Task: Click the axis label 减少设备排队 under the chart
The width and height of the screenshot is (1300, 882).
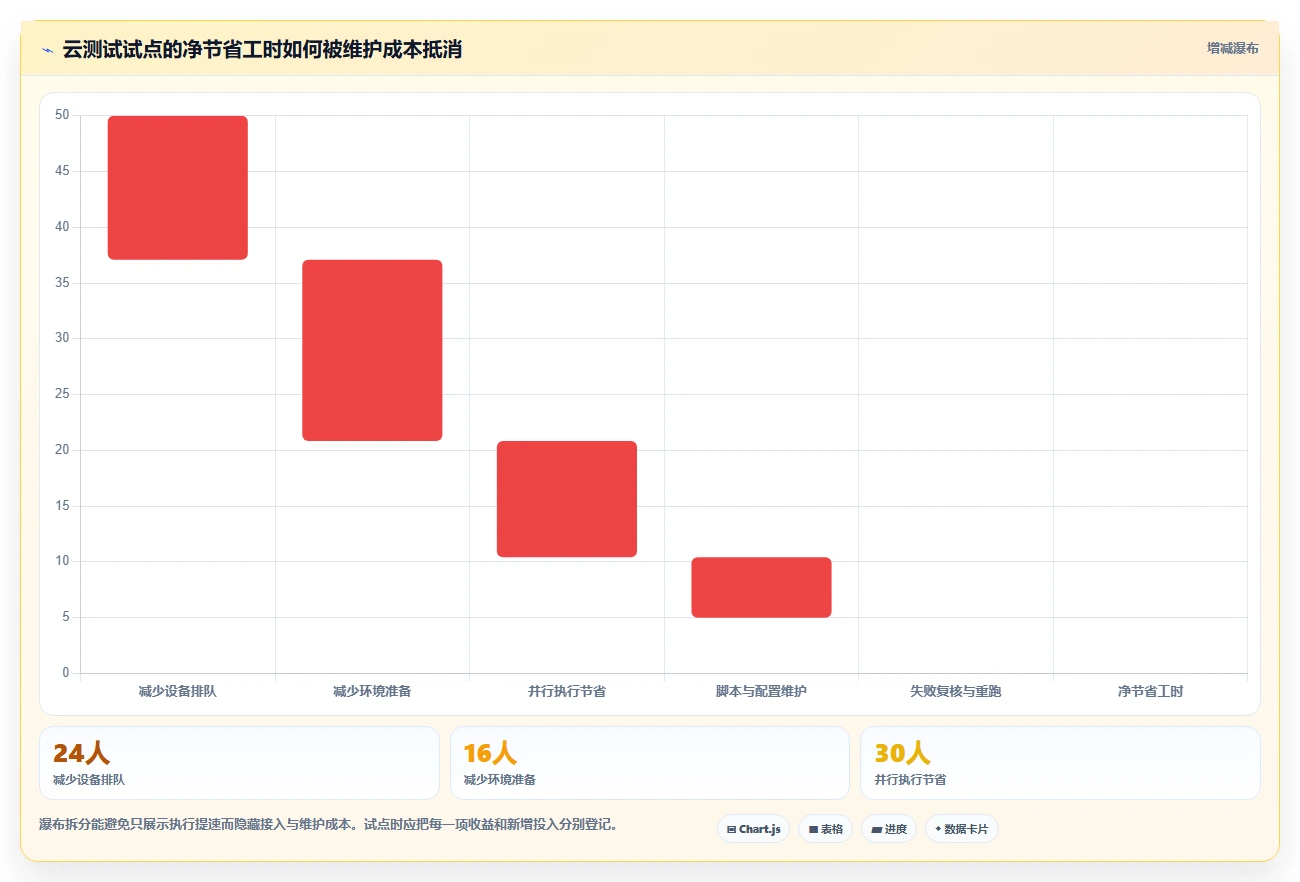Action: (x=178, y=691)
